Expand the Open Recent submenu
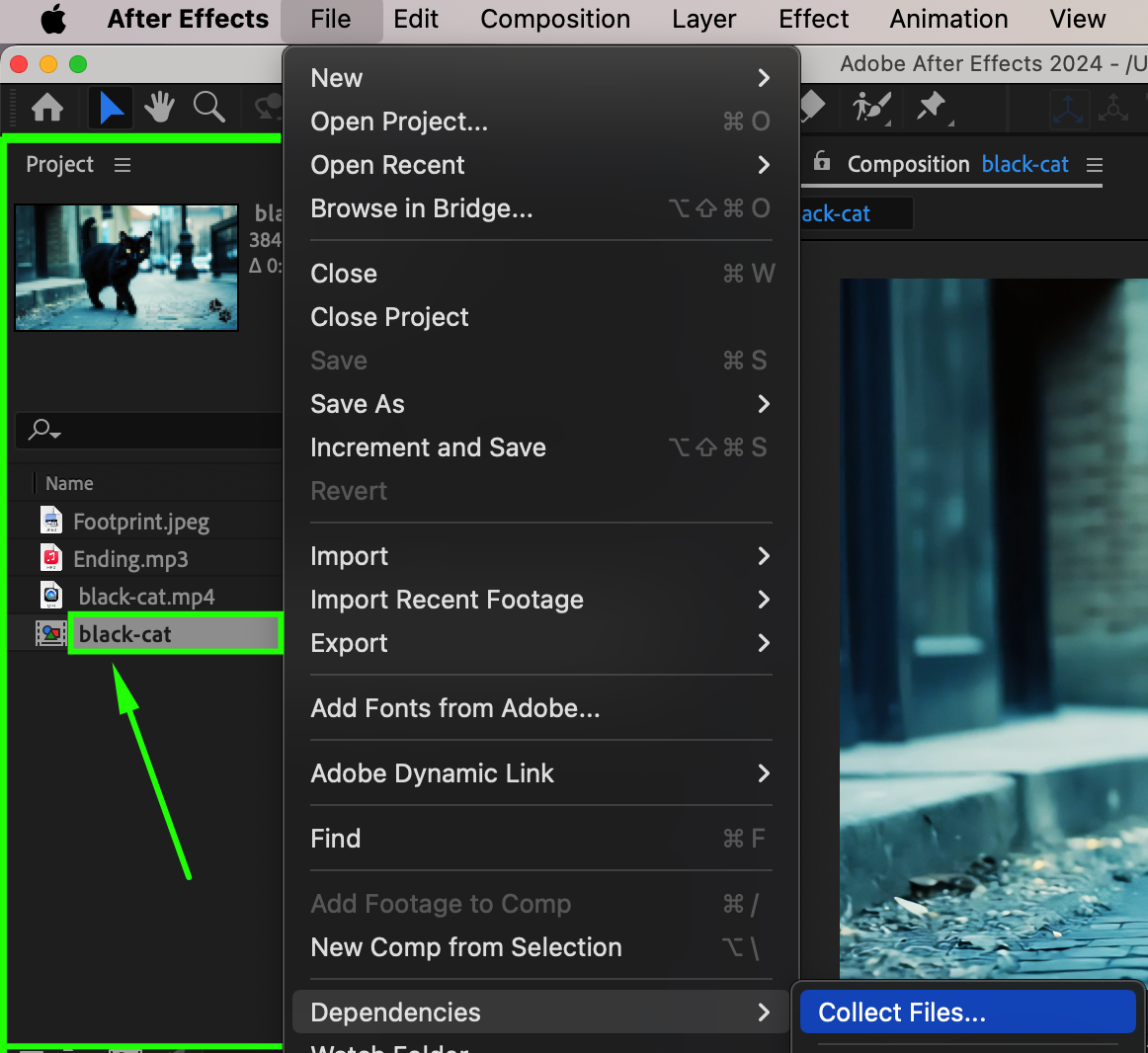The height and width of the screenshot is (1053, 1148). [x=541, y=165]
